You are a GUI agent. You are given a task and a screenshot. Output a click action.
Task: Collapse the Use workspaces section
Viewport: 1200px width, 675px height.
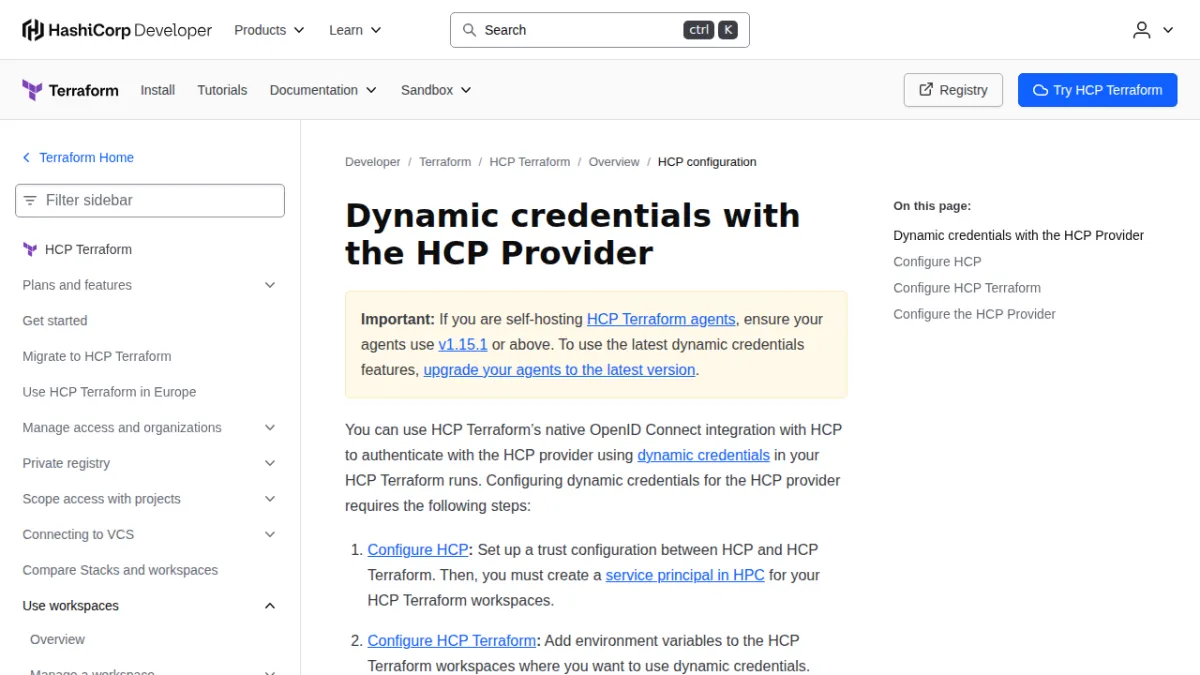[270, 606]
